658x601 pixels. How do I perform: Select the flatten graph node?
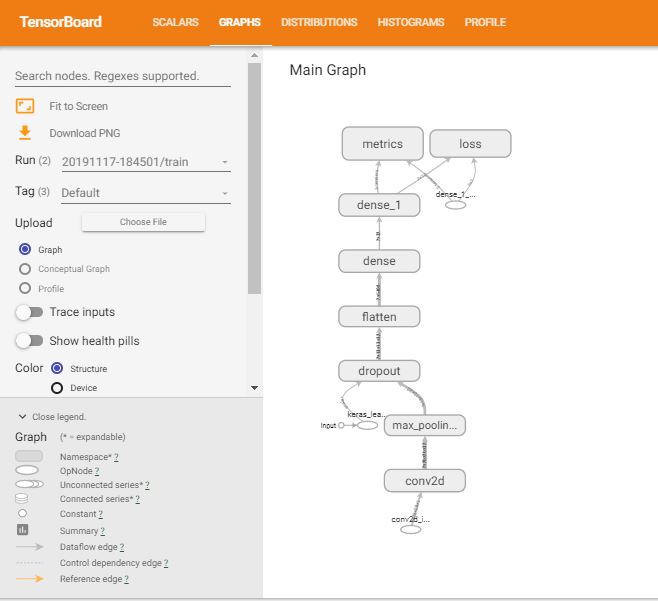pyautogui.click(x=379, y=316)
